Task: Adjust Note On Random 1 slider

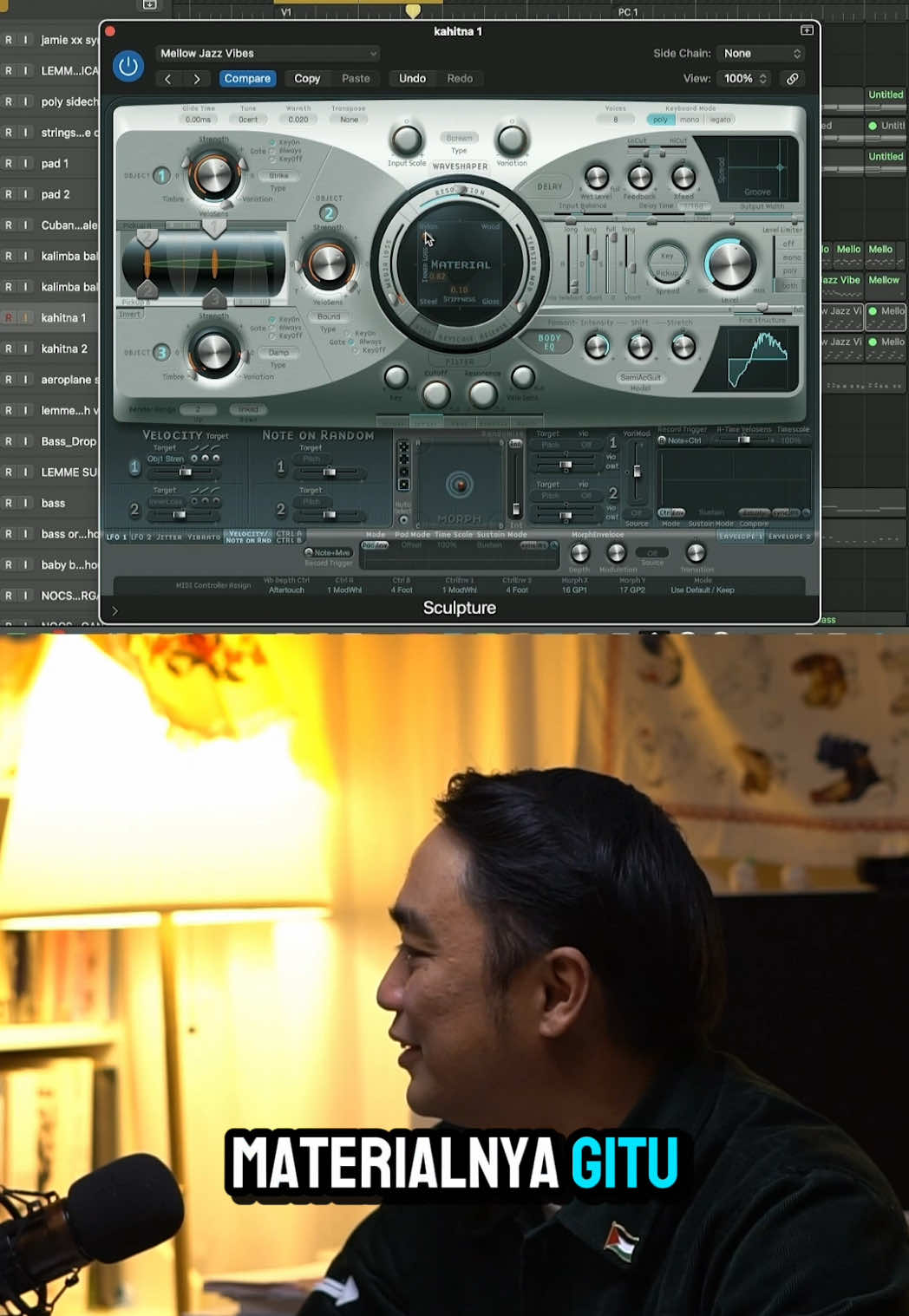Action: point(329,472)
